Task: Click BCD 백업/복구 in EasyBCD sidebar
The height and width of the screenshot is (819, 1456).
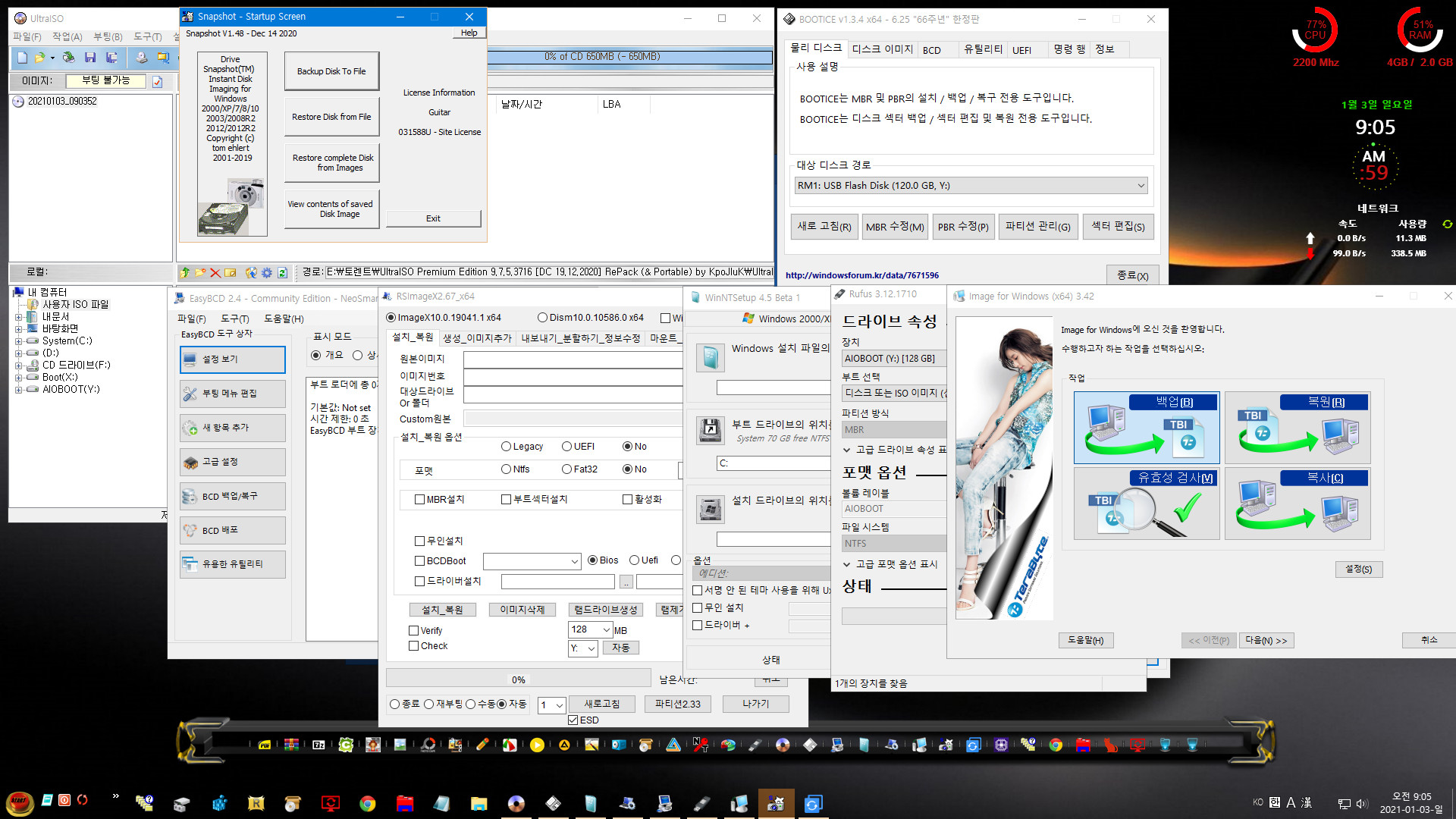Action: tap(233, 497)
